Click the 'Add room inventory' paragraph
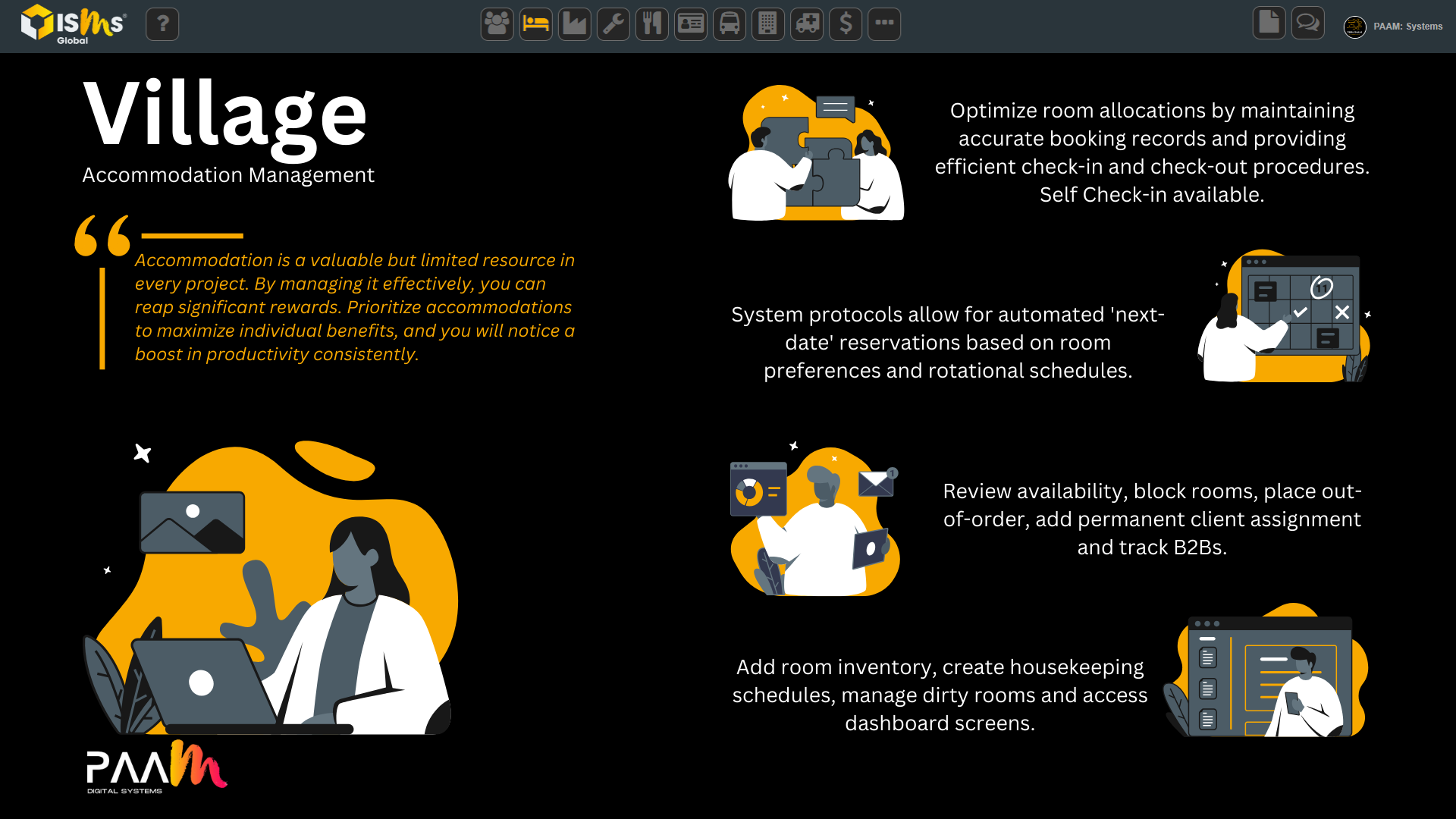Viewport: 1456px width, 819px height. 940,695
